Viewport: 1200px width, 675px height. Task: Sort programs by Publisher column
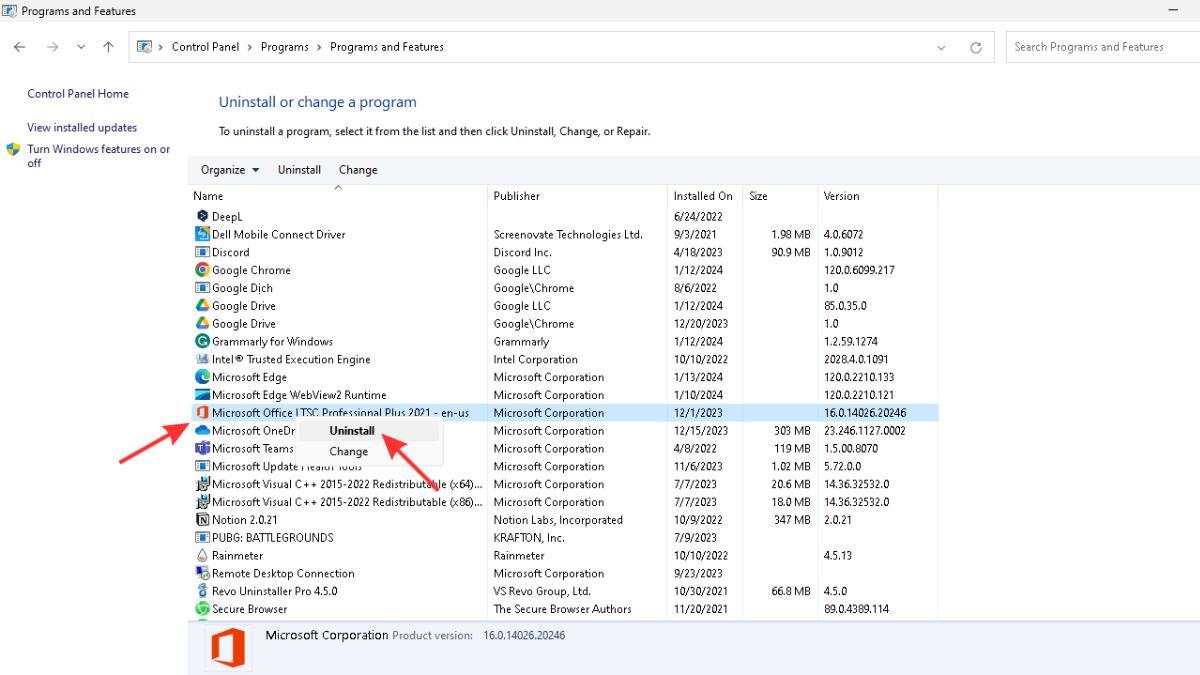(x=578, y=196)
